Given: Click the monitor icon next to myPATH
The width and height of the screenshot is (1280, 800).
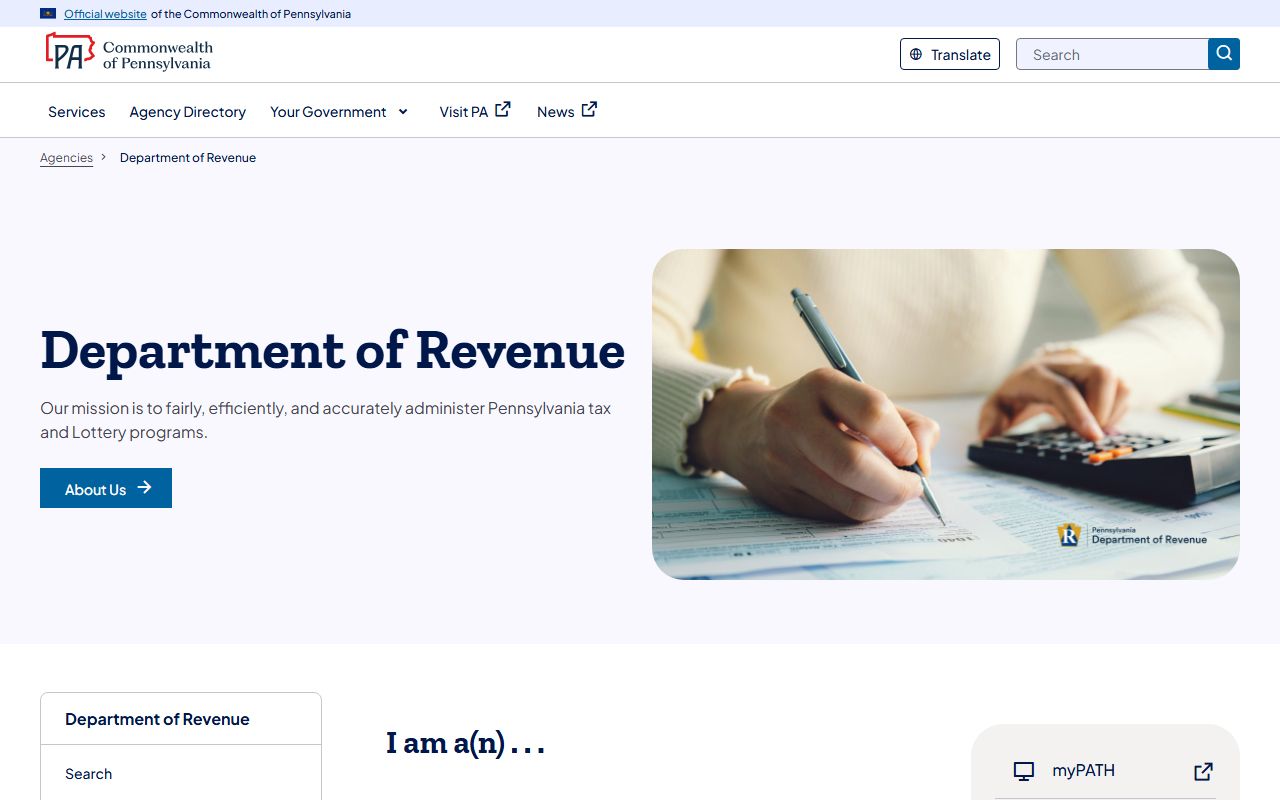Looking at the screenshot, I should point(1024,771).
